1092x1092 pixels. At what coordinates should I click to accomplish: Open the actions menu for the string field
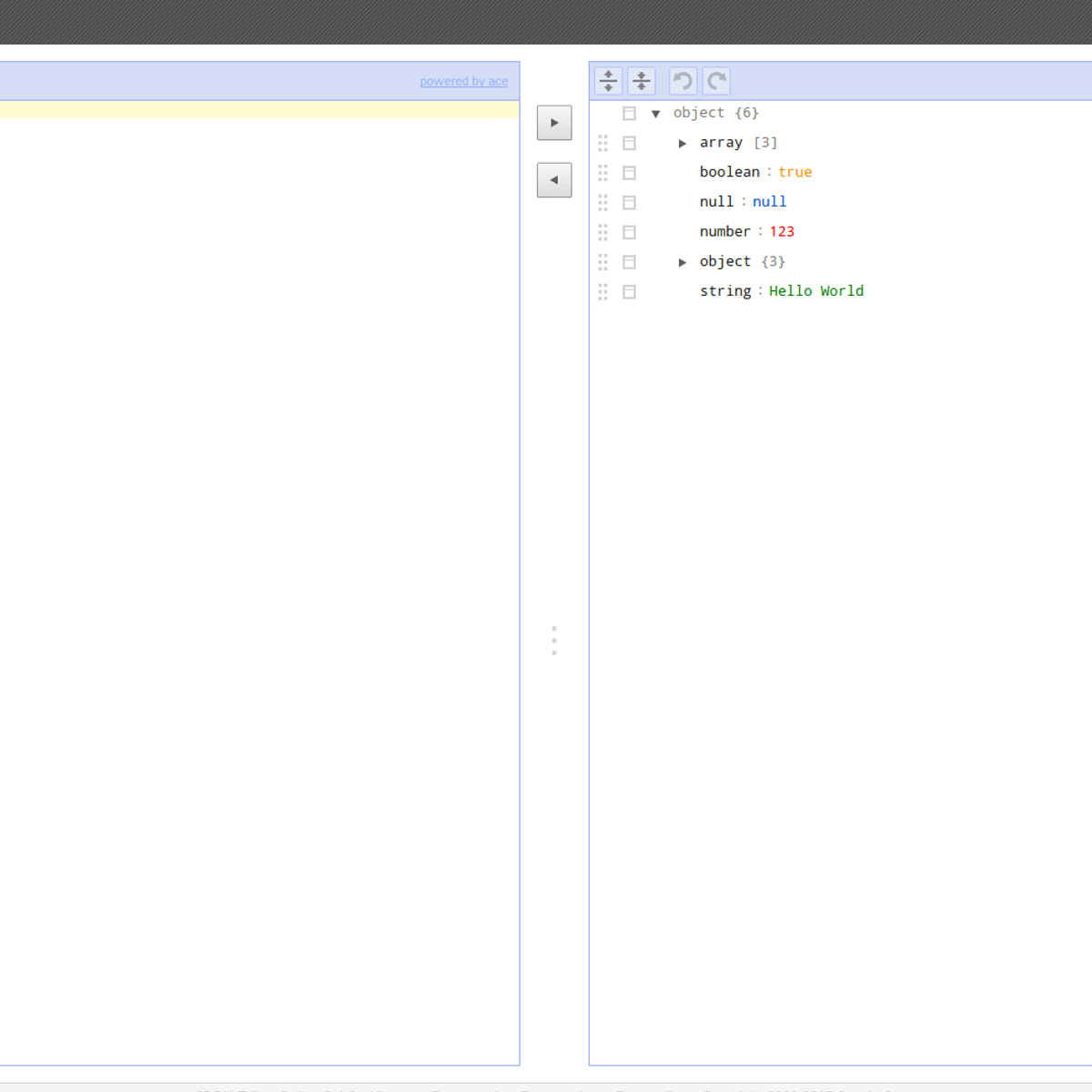point(629,291)
